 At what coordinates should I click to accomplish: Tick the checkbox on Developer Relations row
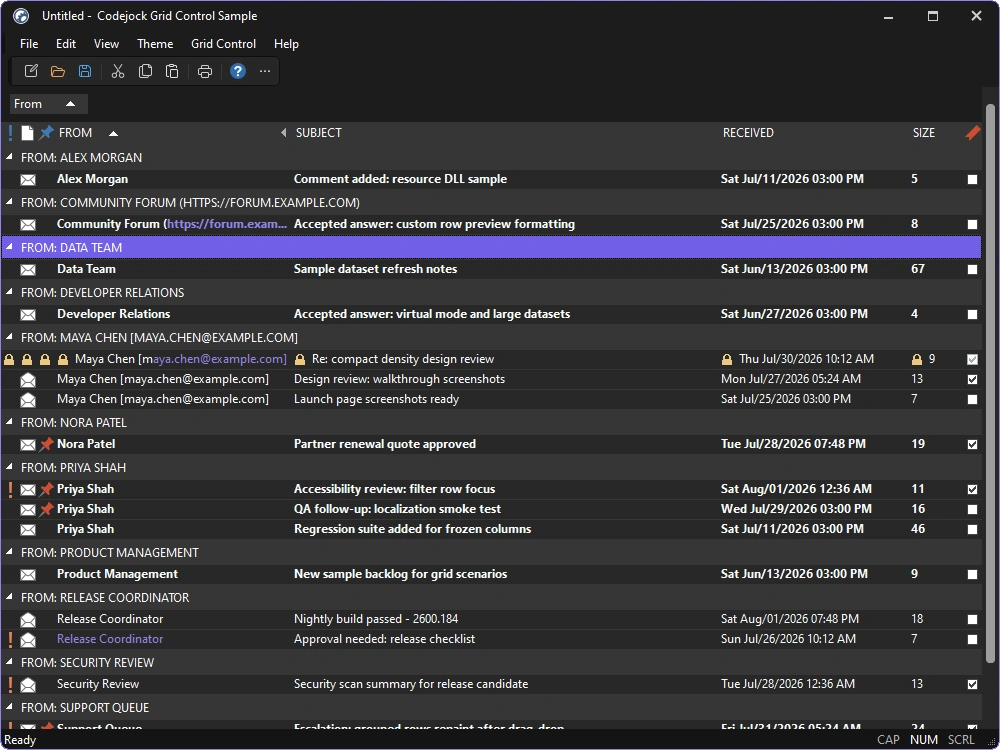coord(972,314)
